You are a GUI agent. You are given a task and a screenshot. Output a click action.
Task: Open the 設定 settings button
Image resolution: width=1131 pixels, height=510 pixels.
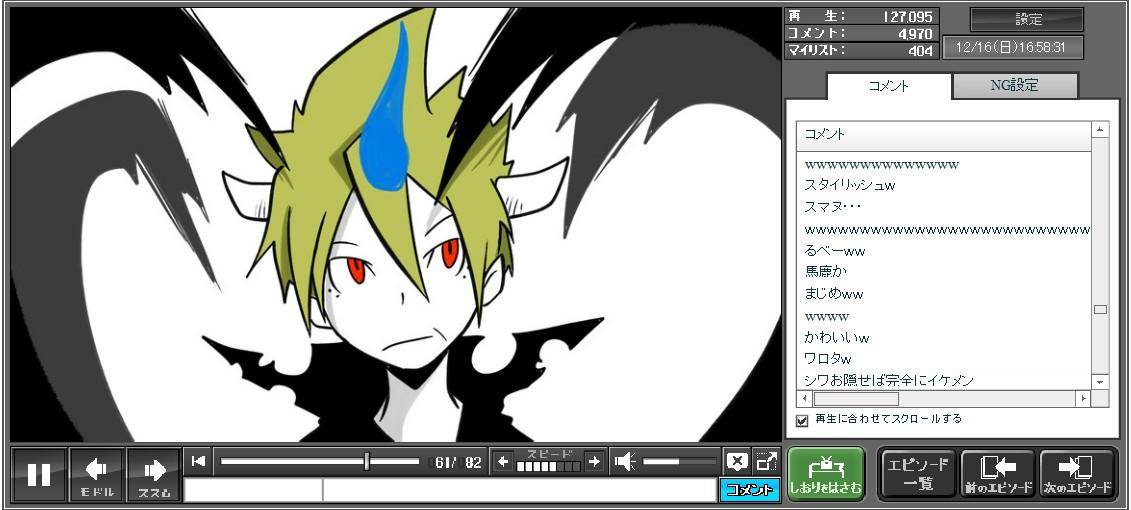(x=1027, y=20)
